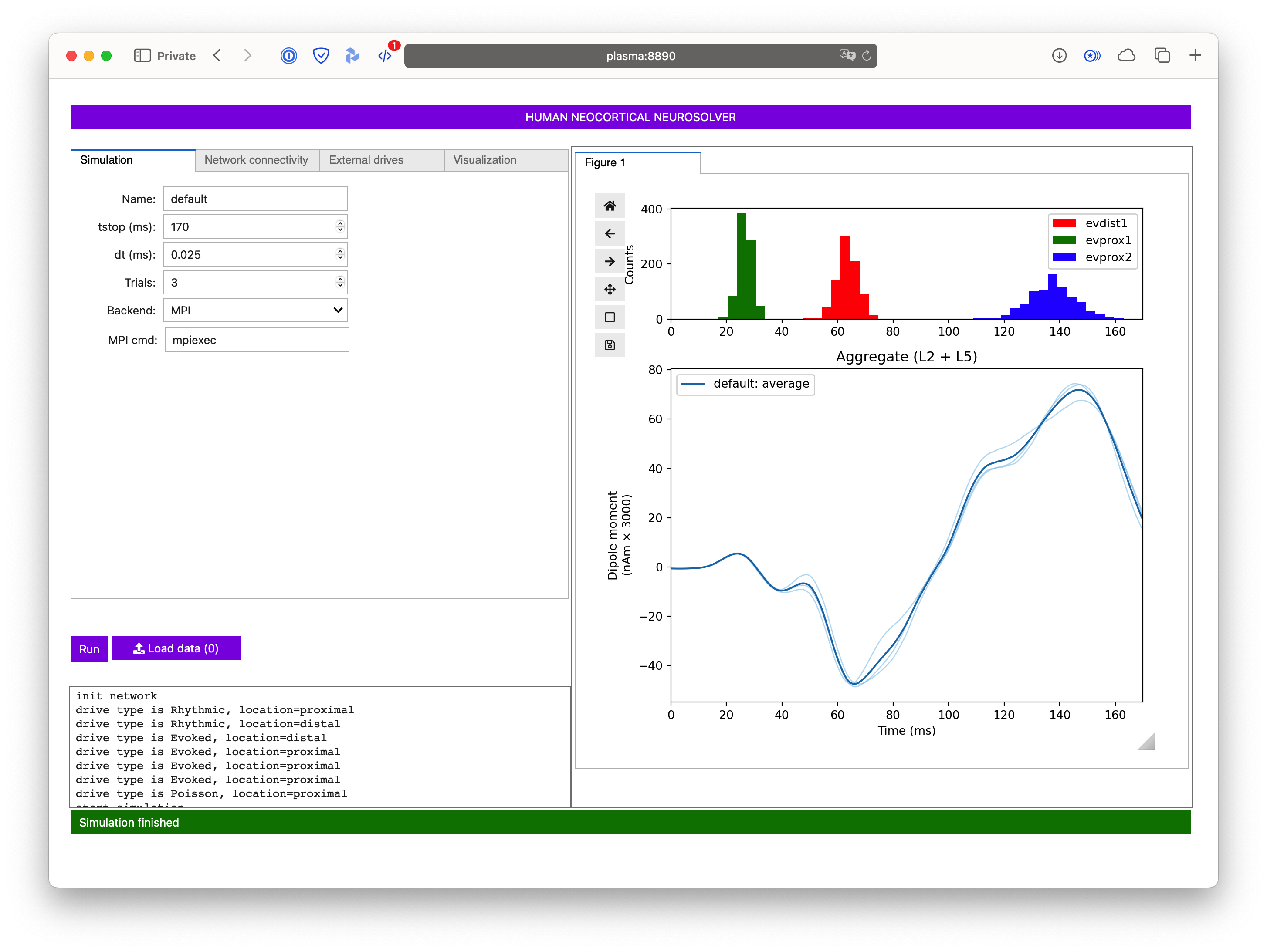Toggle the browser sidebar icon
This screenshot has height=952, width=1267.
pos(142,56)
